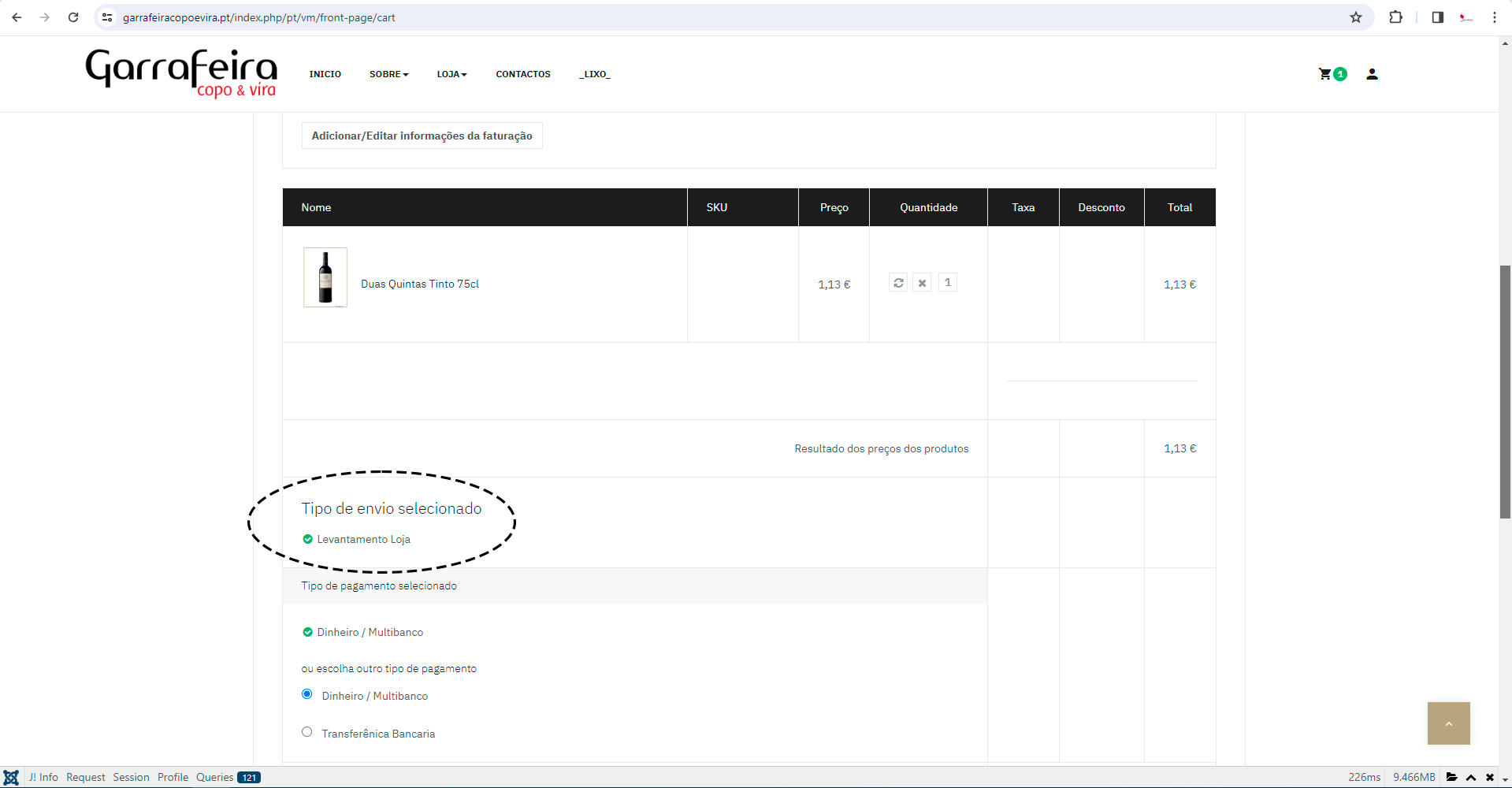This screenshot has width=1512, height=788.
Task: Close the Joomla debug bar
Action: pyautogui.click(x=1490, y=777)
